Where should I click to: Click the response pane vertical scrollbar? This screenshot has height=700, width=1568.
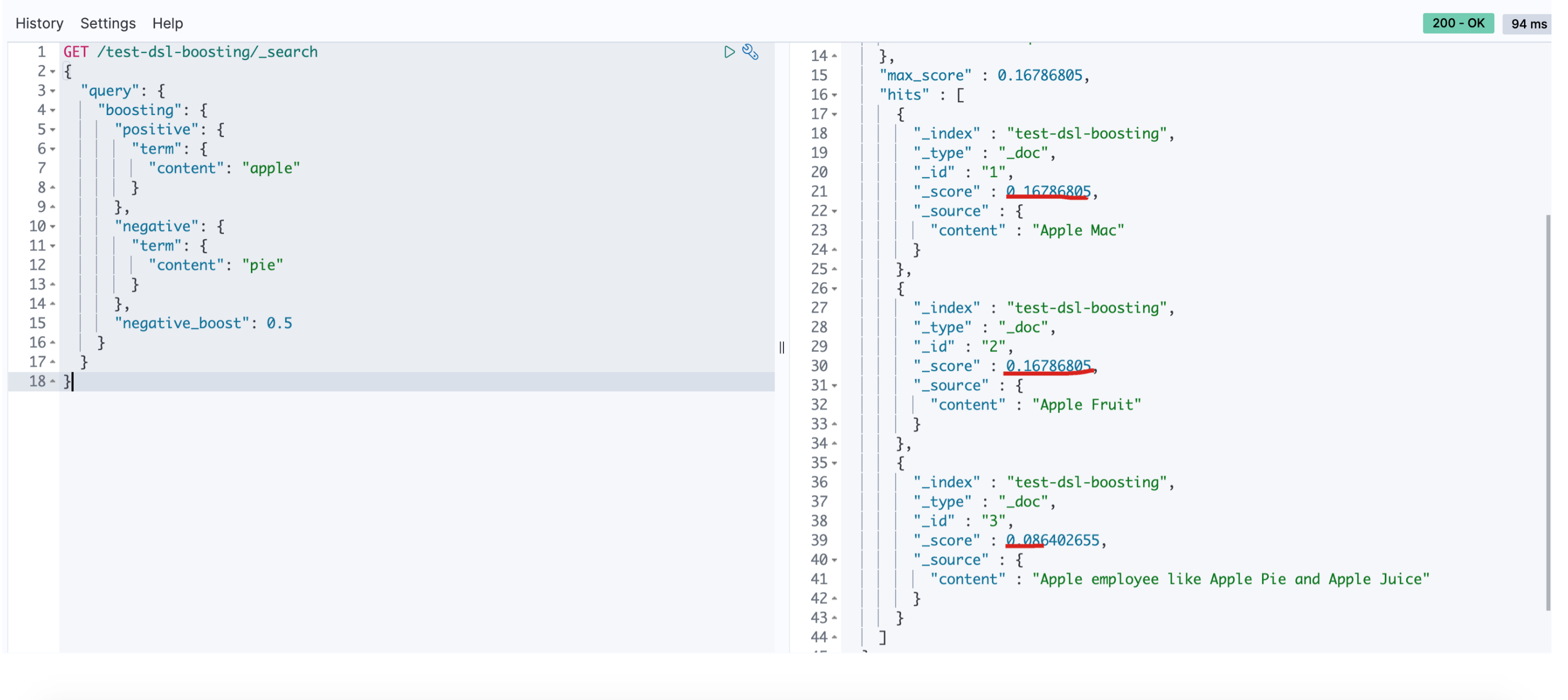point(1548,412)
